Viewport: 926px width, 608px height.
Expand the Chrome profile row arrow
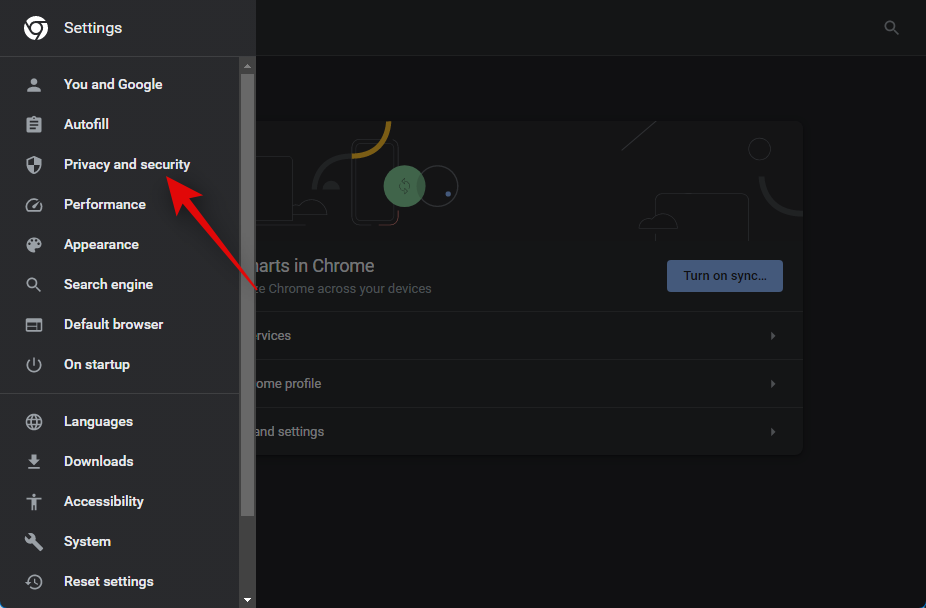pyautogui.click(x=773, y=384)
